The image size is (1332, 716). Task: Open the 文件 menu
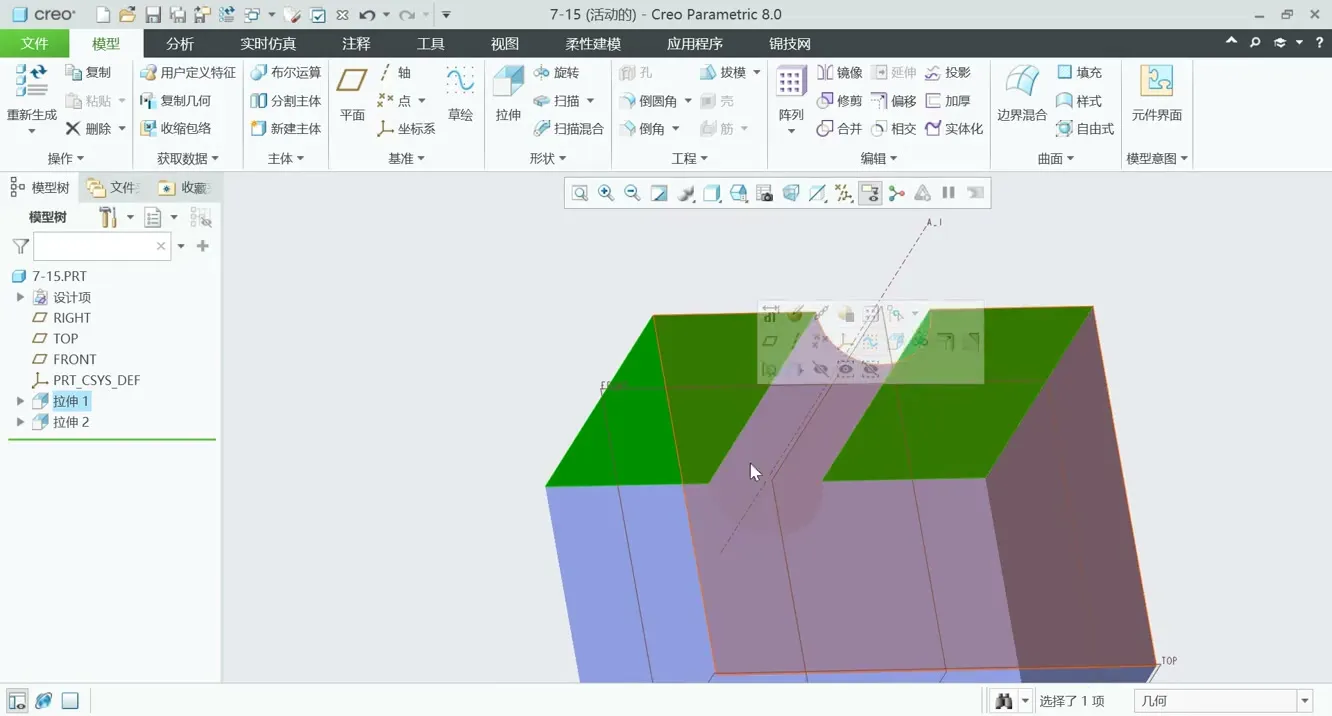34,44
